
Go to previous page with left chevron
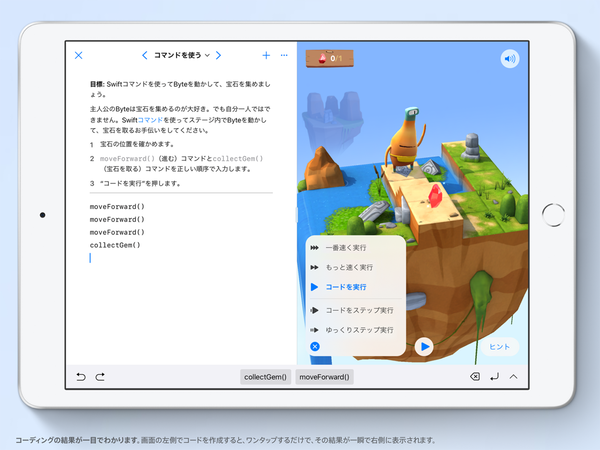tap(145, 55)
